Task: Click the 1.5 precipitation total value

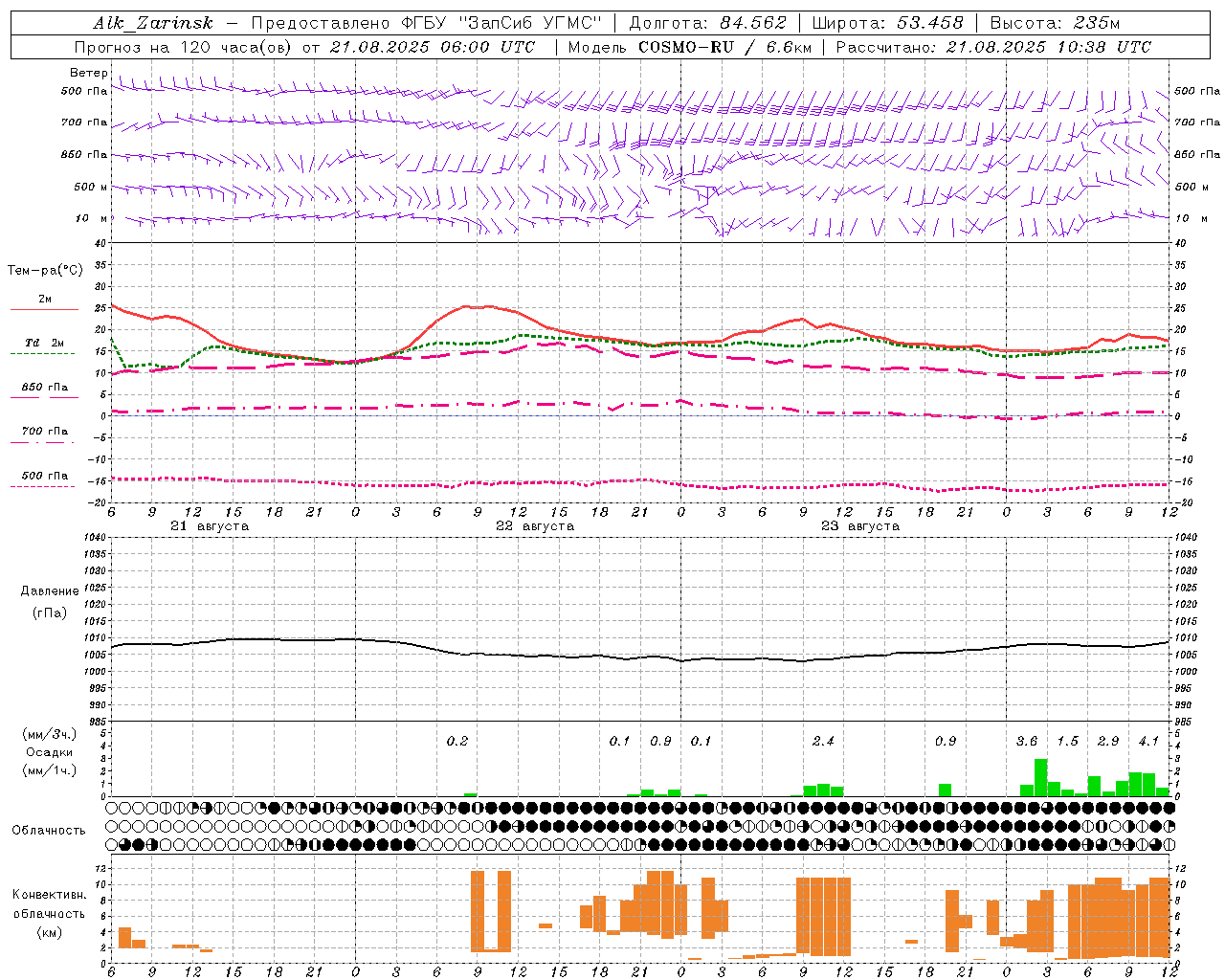Action: click(1067, 741)
